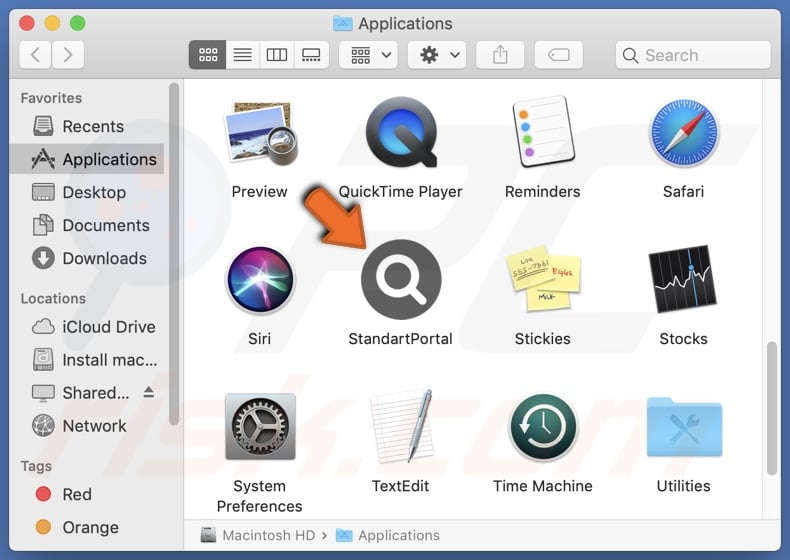Switch to column view

pos(277,54)
